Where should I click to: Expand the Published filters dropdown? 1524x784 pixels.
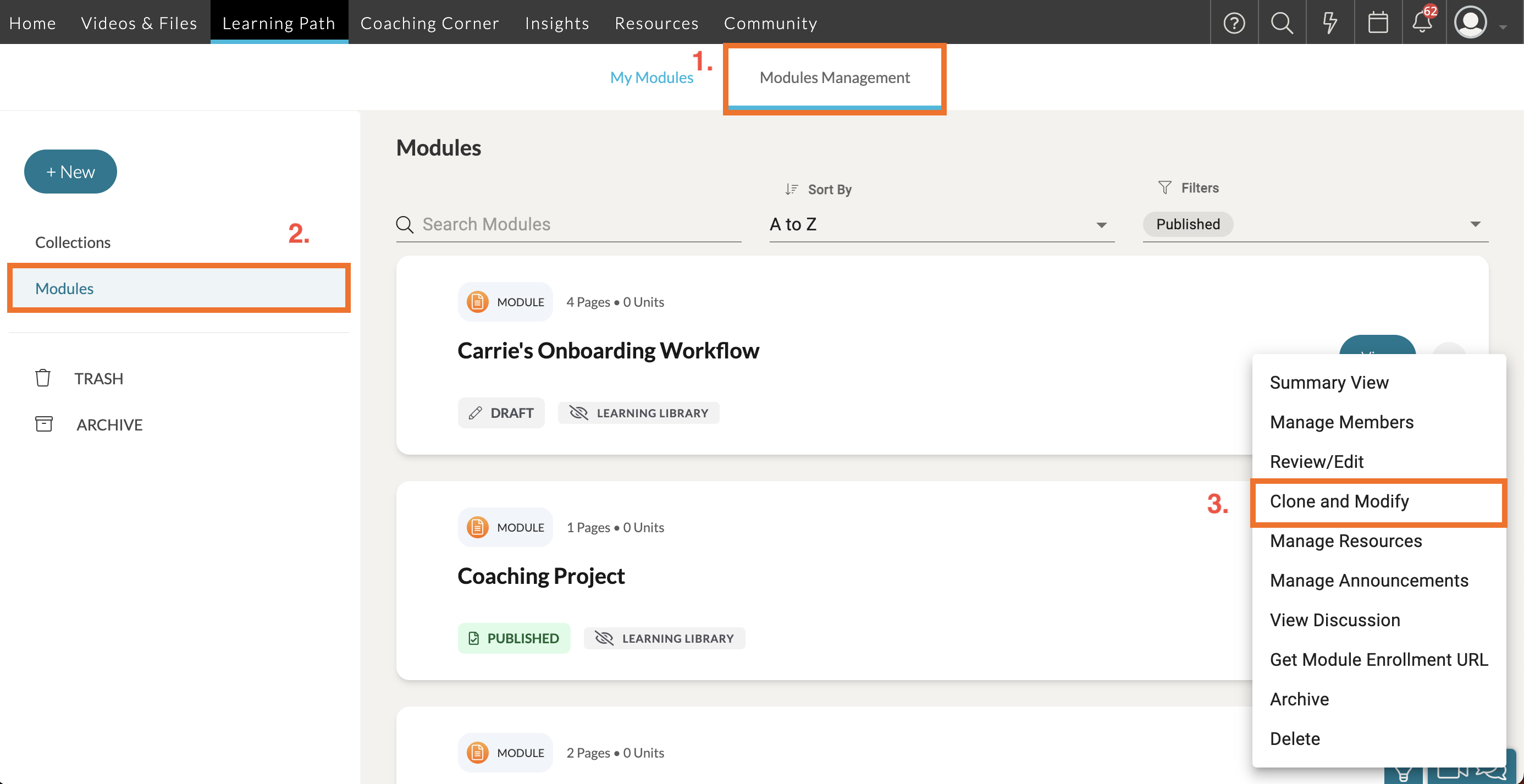(x=1475, y=224)
